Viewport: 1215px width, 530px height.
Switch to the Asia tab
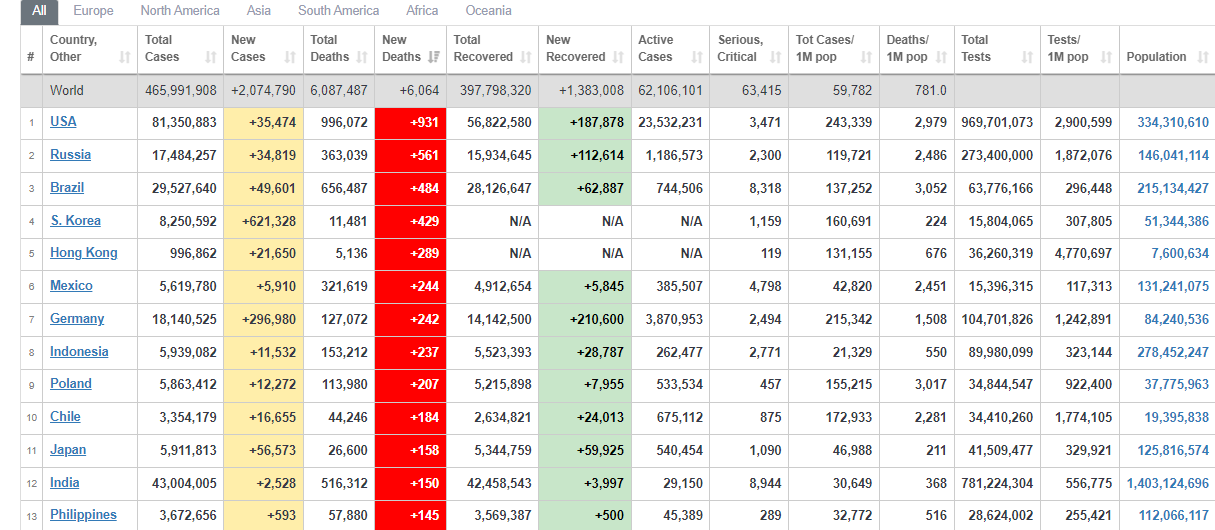coord(259,11)
